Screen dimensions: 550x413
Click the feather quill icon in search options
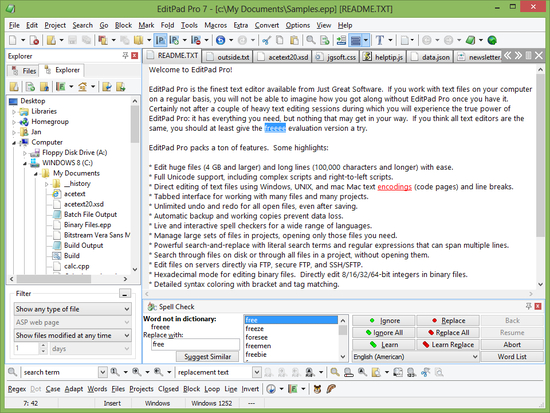331,389
